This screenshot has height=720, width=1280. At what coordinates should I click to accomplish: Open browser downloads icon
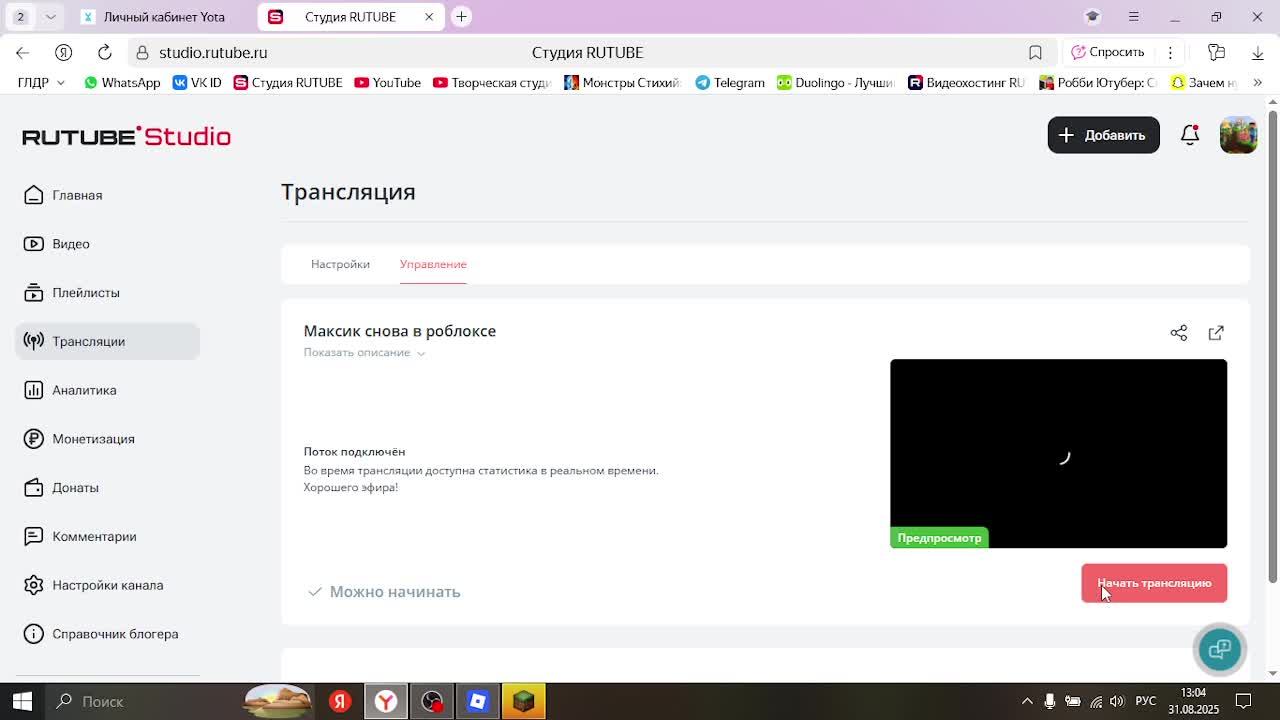click(1258, 52)
